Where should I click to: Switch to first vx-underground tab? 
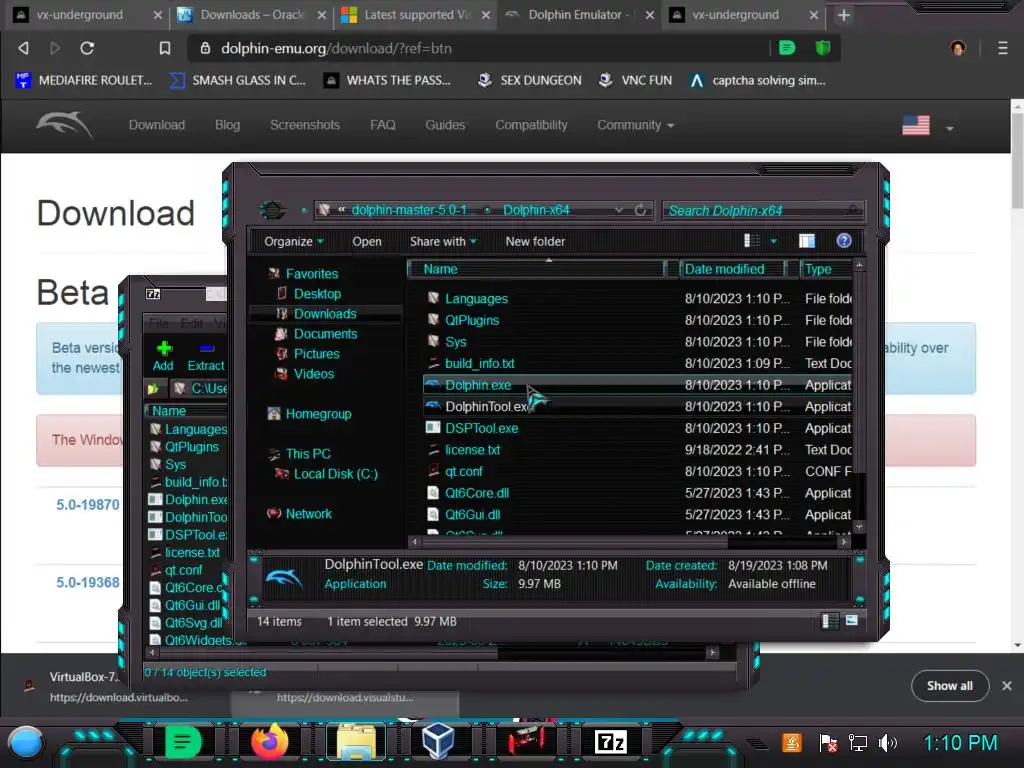click(88, 14)
